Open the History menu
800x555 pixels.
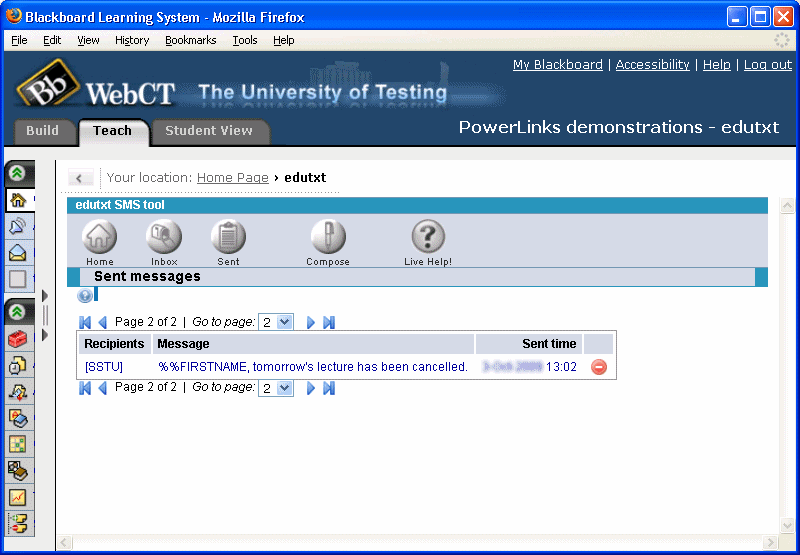(132, 40)
